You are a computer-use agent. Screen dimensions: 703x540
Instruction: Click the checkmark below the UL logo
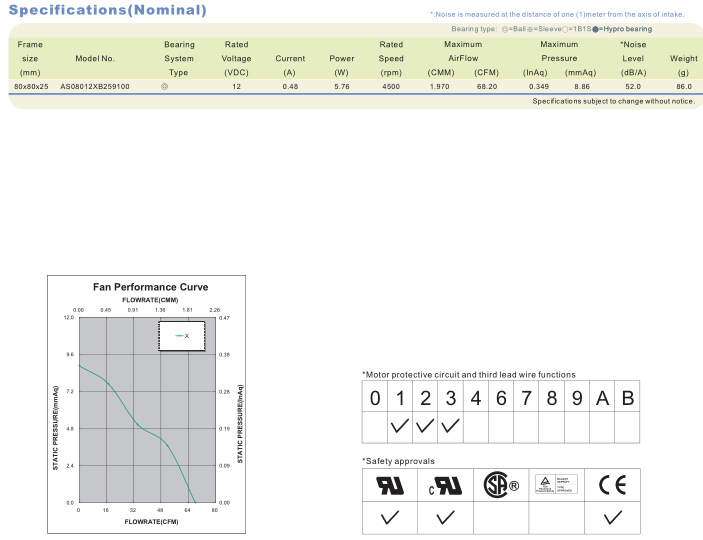coord(390,518)
